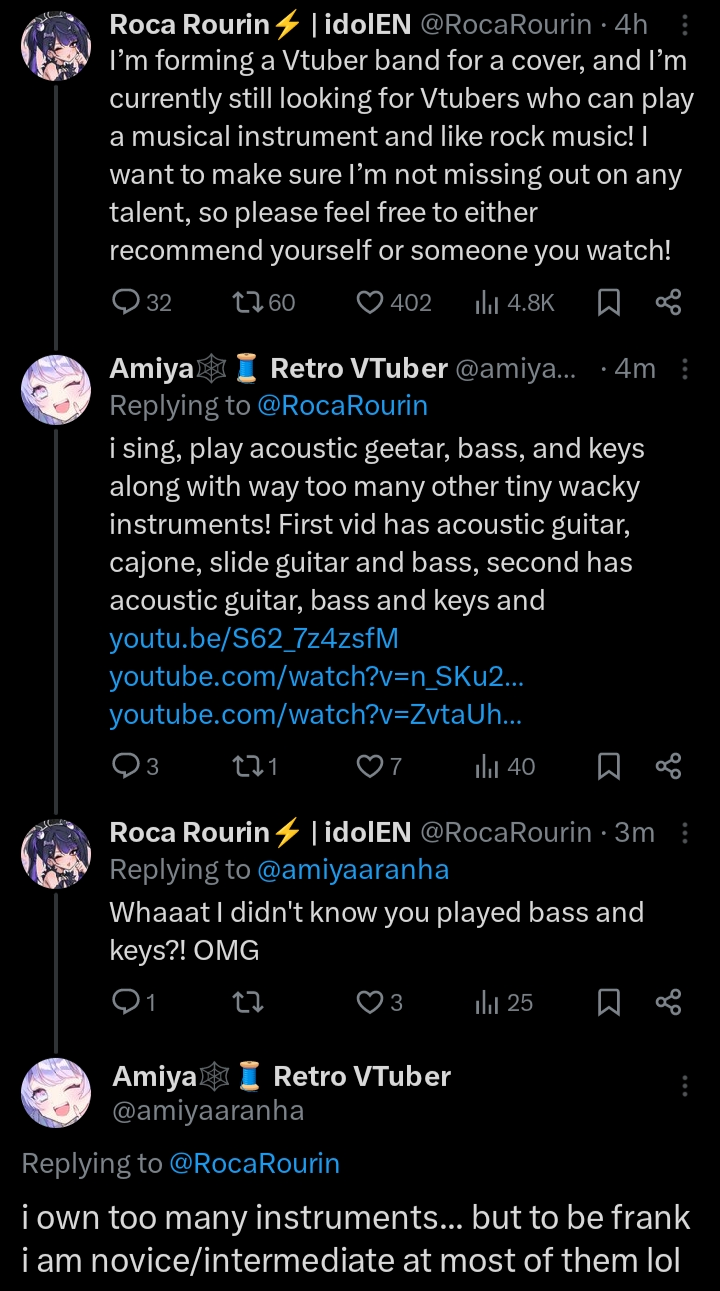Retweet Roca's Vtuber band post

[246, 302]
